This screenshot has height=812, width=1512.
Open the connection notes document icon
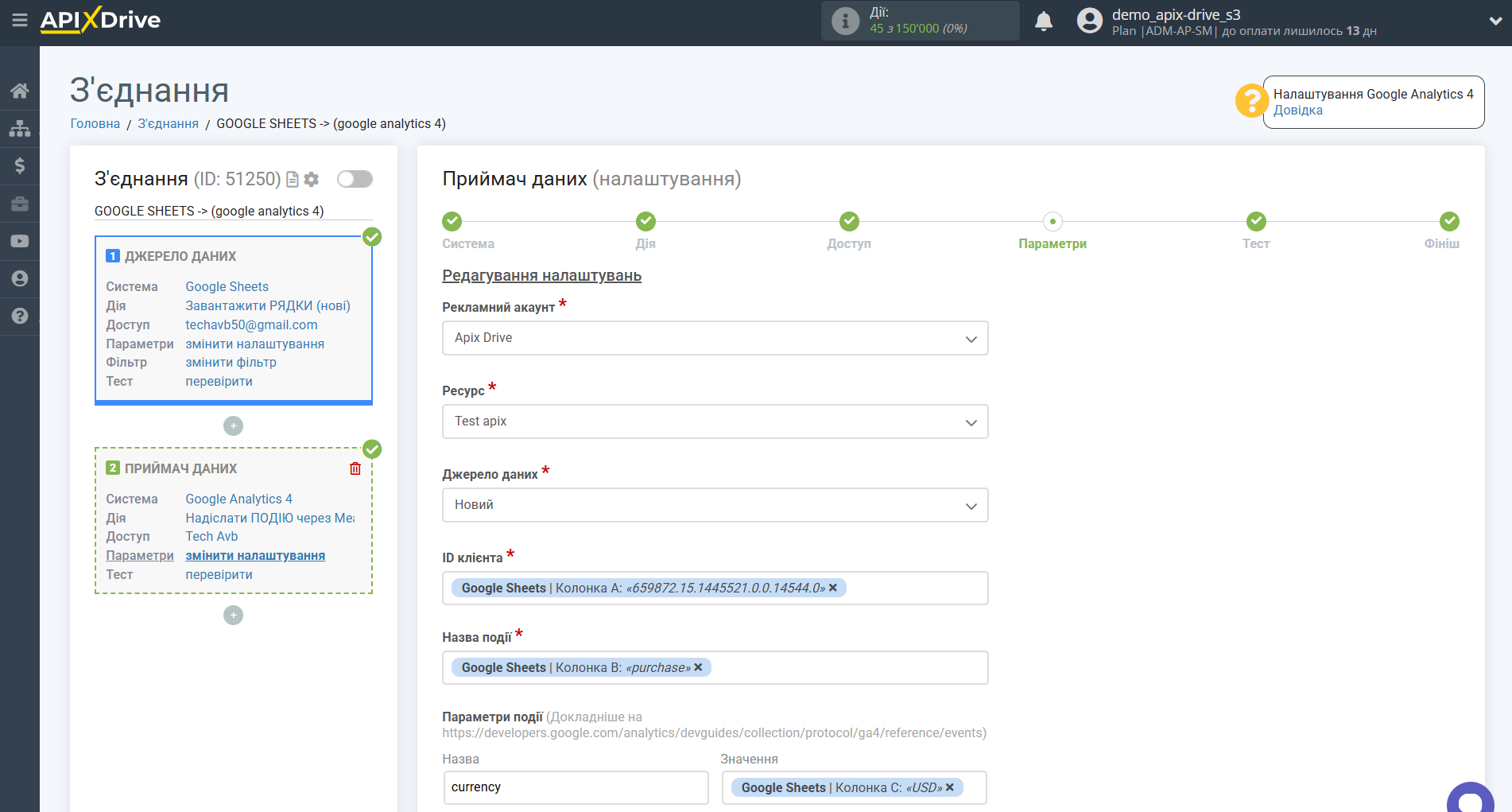tap(293, 180)
